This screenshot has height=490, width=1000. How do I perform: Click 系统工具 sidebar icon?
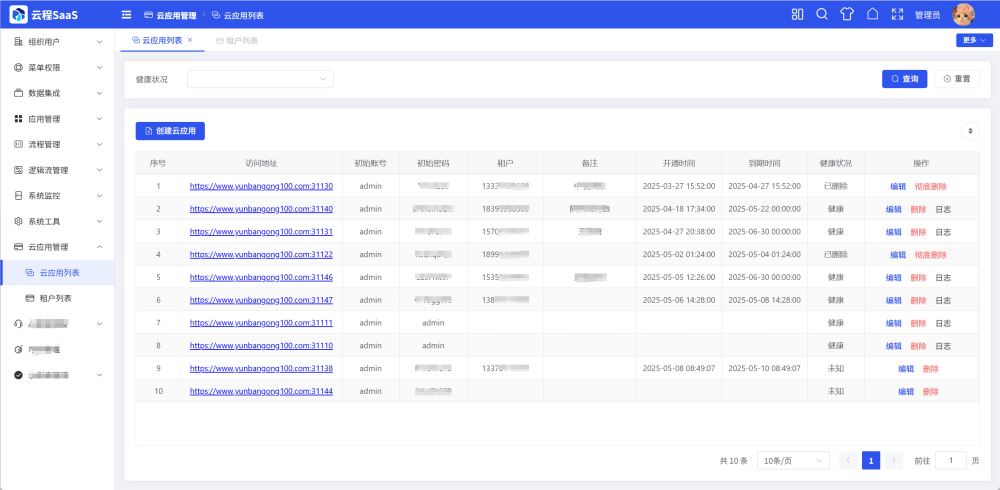[x=18, y=221]
